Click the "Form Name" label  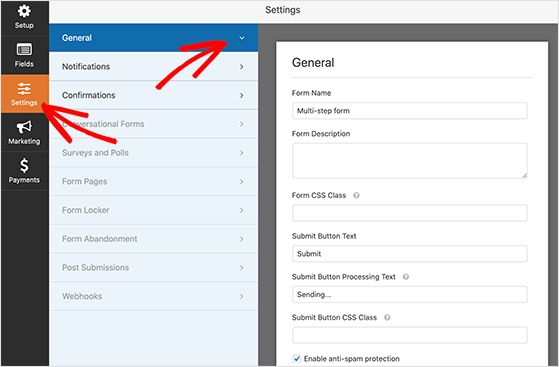click(x=311, y=93)
